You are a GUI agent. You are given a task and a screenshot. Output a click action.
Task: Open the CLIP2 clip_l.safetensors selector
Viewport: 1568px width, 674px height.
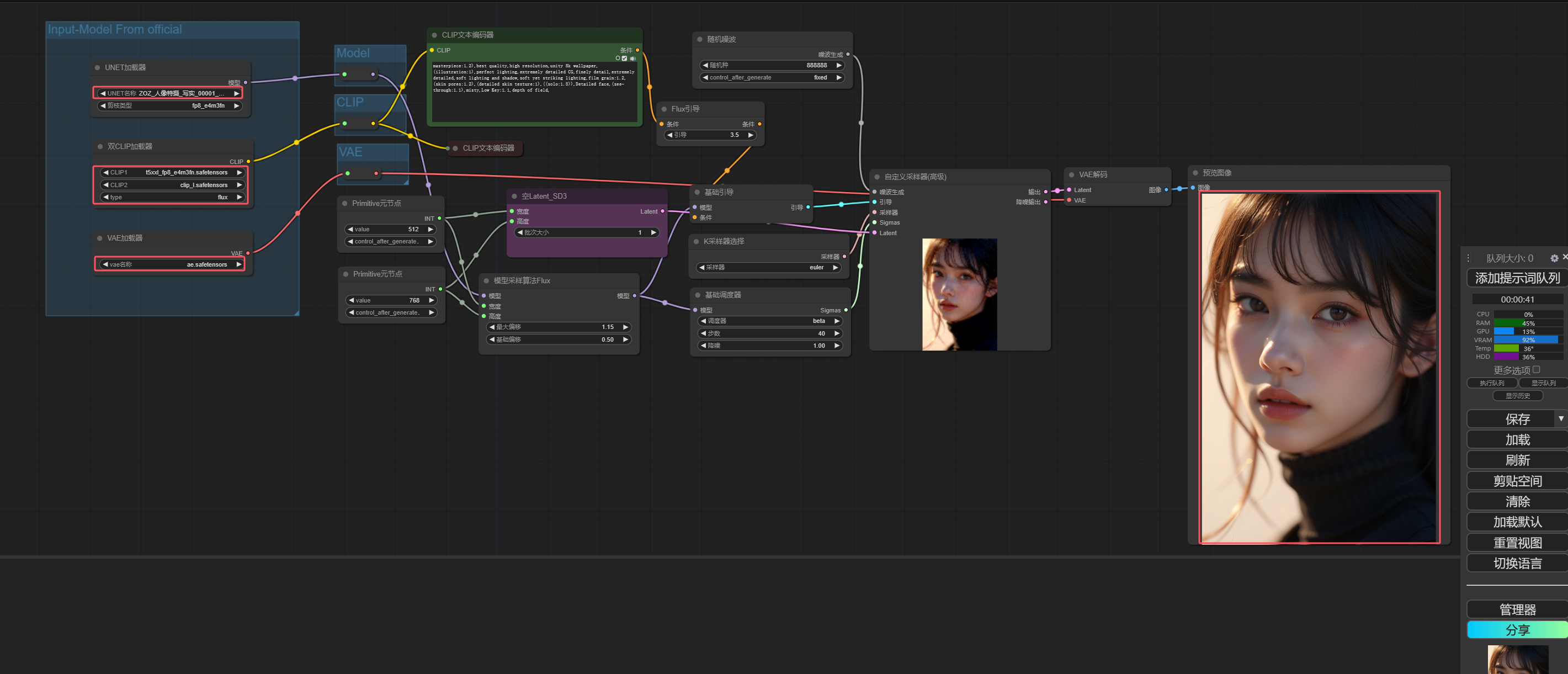[x=172, y=185]
